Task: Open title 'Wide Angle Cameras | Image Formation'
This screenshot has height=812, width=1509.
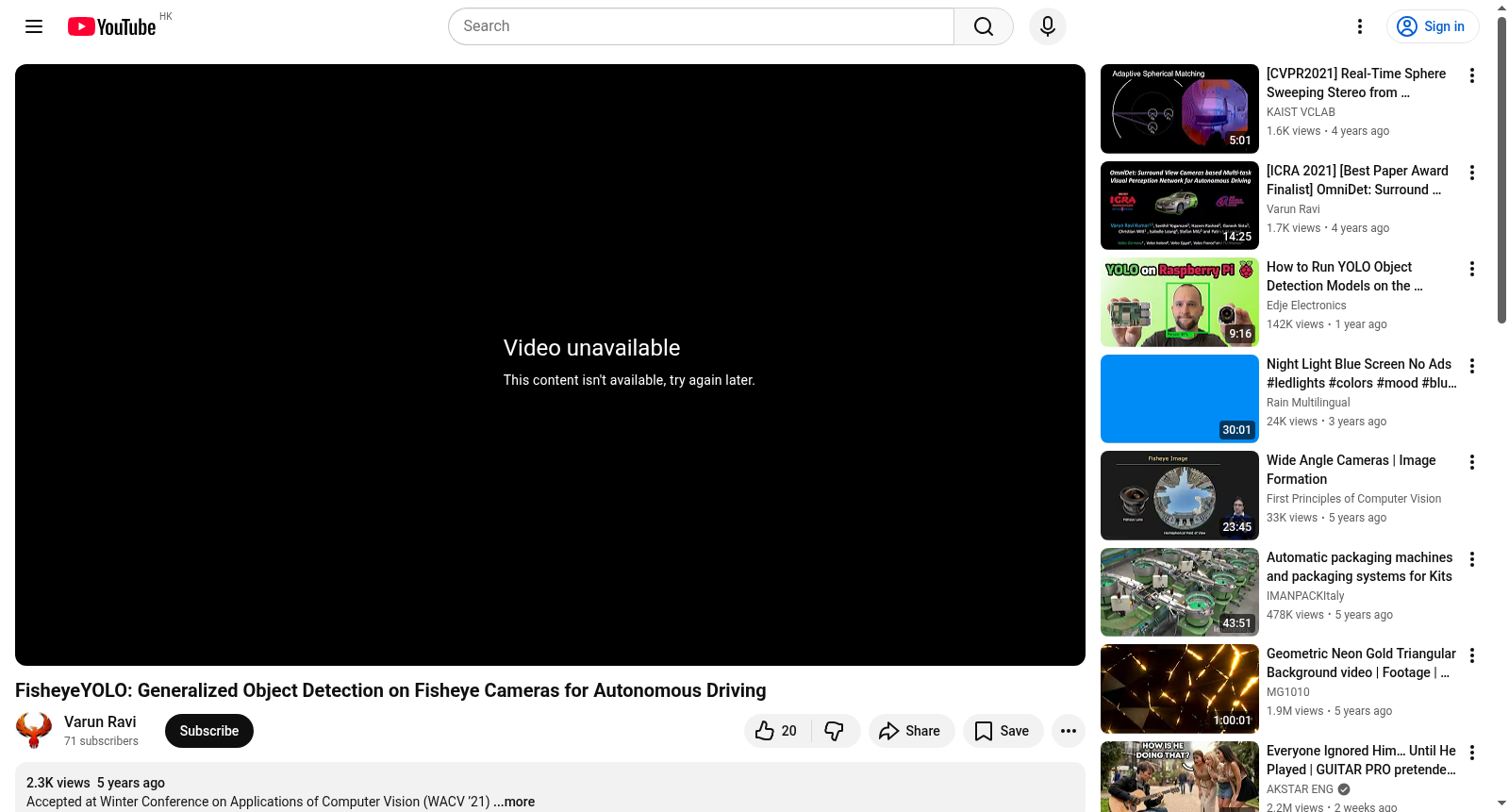Action: (1351, 470)
